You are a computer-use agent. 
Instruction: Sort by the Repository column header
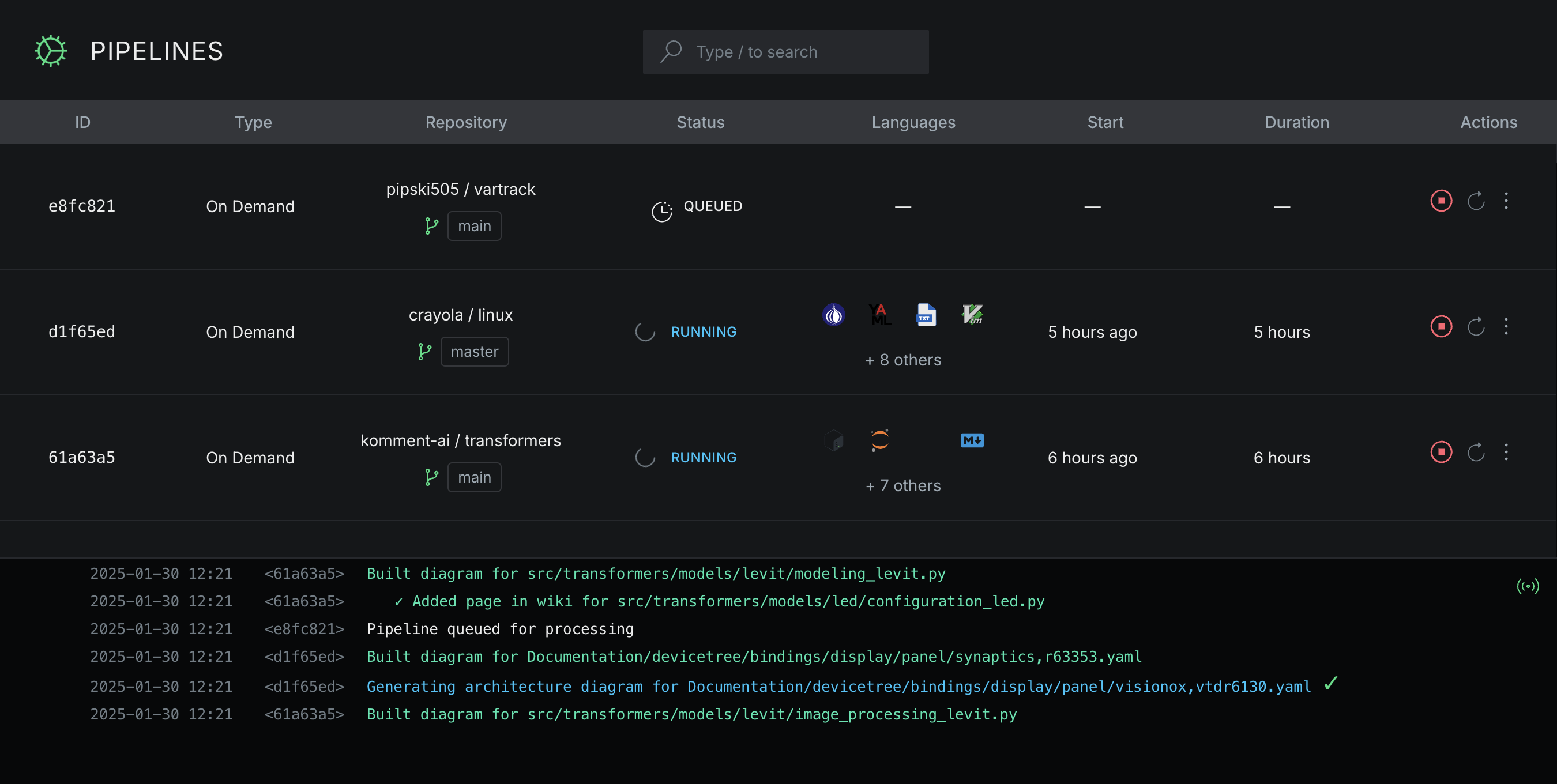tap(466, 122)
